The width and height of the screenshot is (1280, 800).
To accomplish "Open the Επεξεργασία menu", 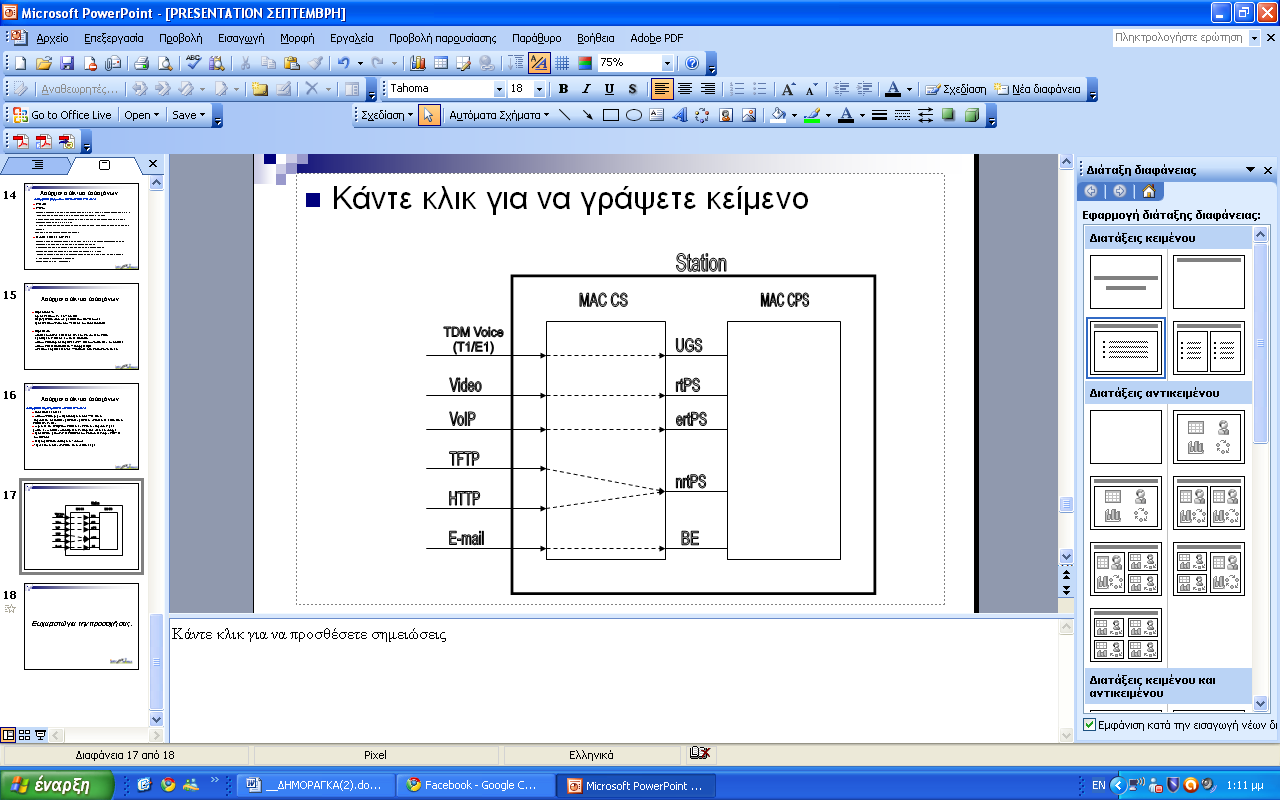I will (x=114, y=38).
